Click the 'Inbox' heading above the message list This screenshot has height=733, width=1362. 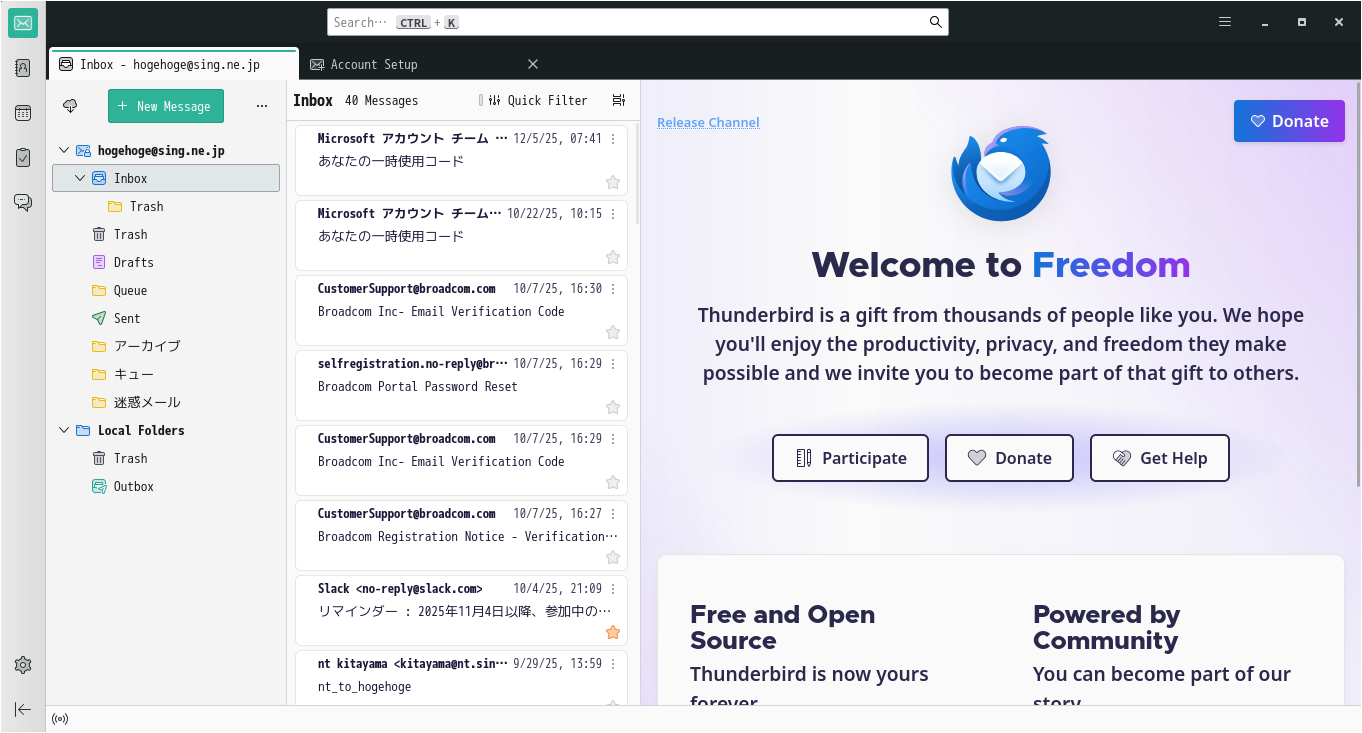(x=313, y=100)
